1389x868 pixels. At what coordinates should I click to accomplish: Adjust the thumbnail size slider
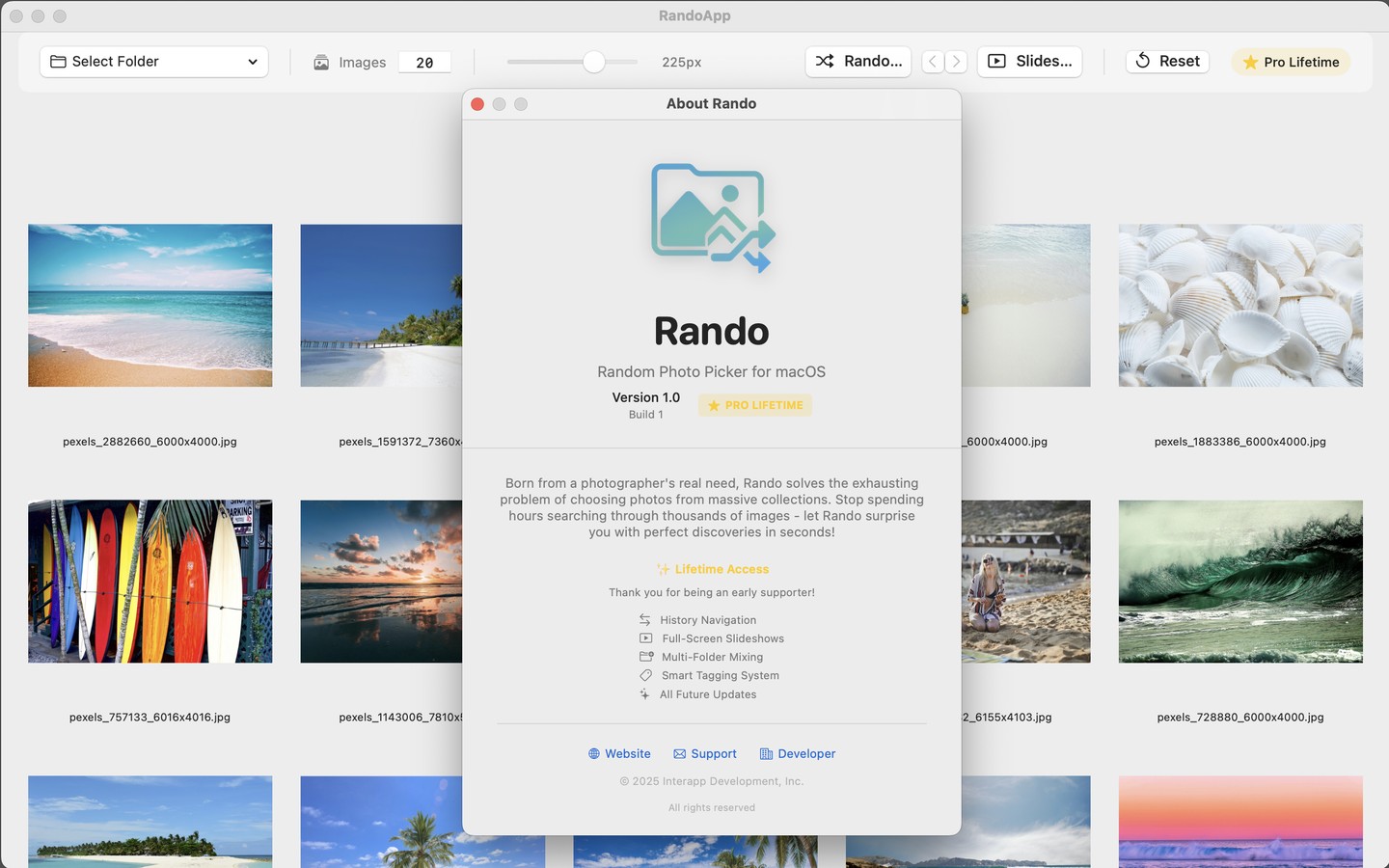pos(593,62)
